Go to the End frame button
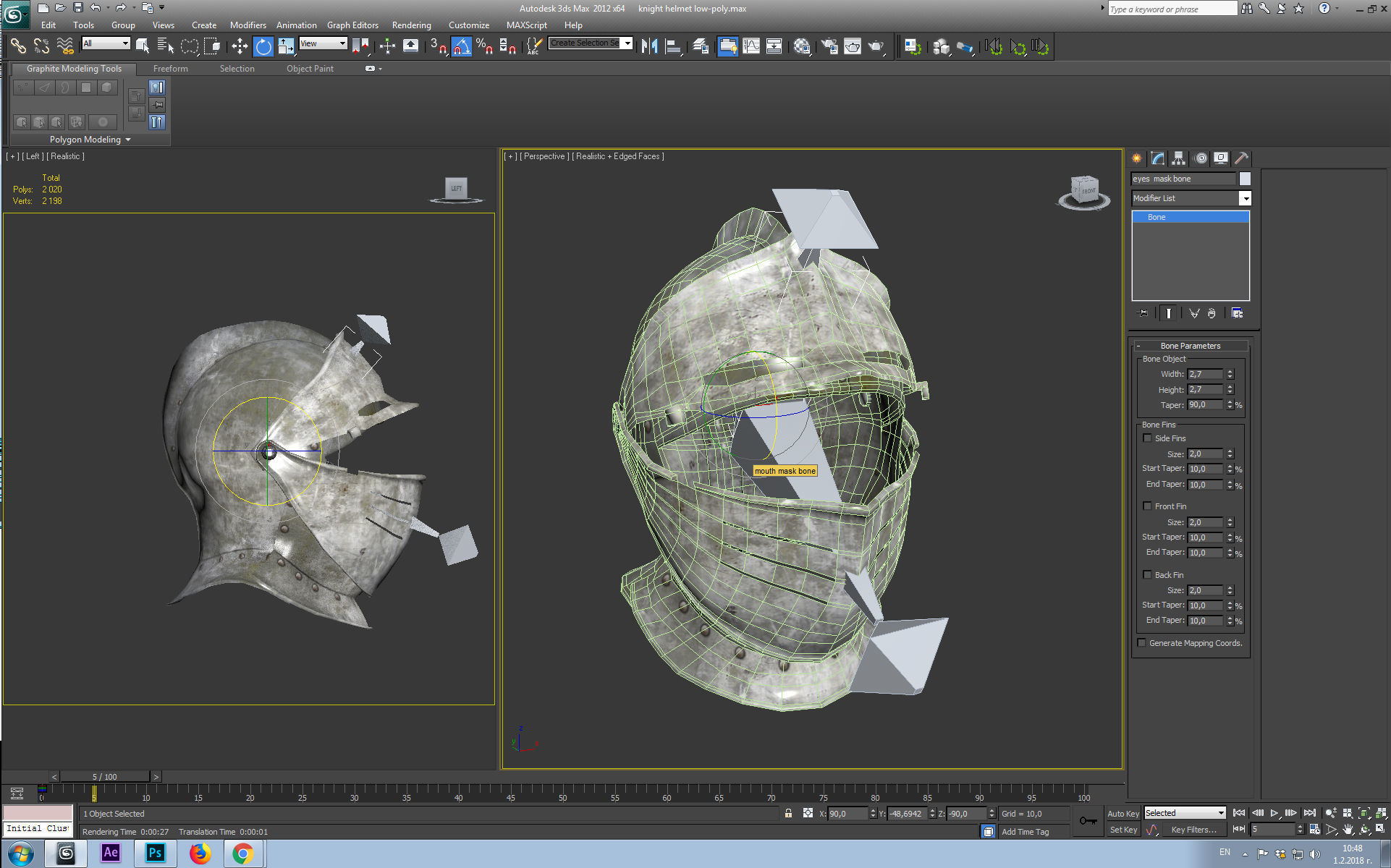This screenshot has width=1391, height=868. coord(1309,814)
